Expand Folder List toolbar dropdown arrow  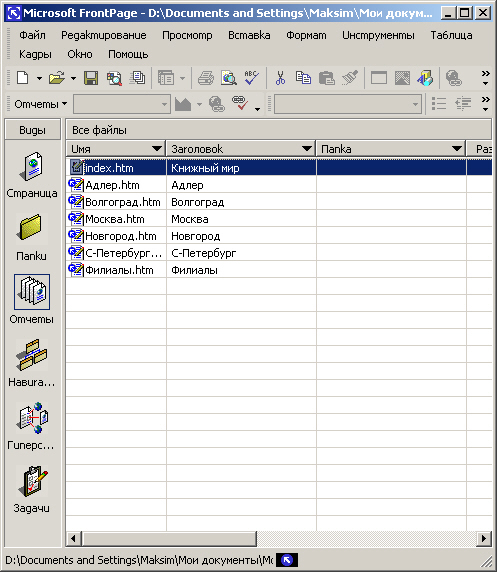tap(182, 78)
